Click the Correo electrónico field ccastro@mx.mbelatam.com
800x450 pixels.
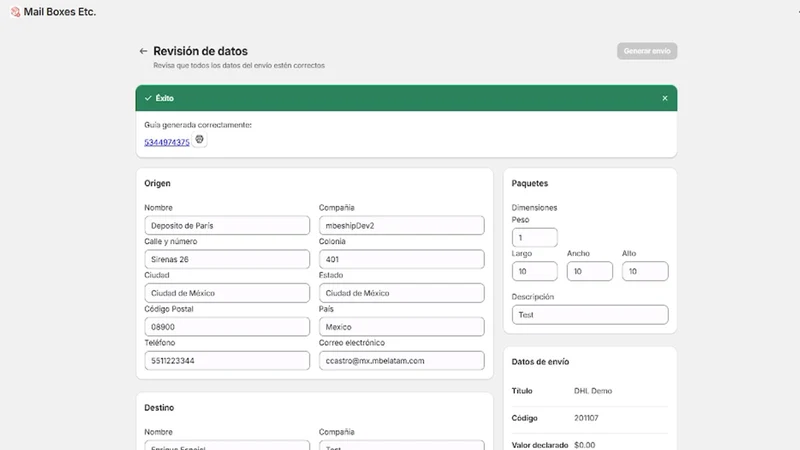point(402,361)
